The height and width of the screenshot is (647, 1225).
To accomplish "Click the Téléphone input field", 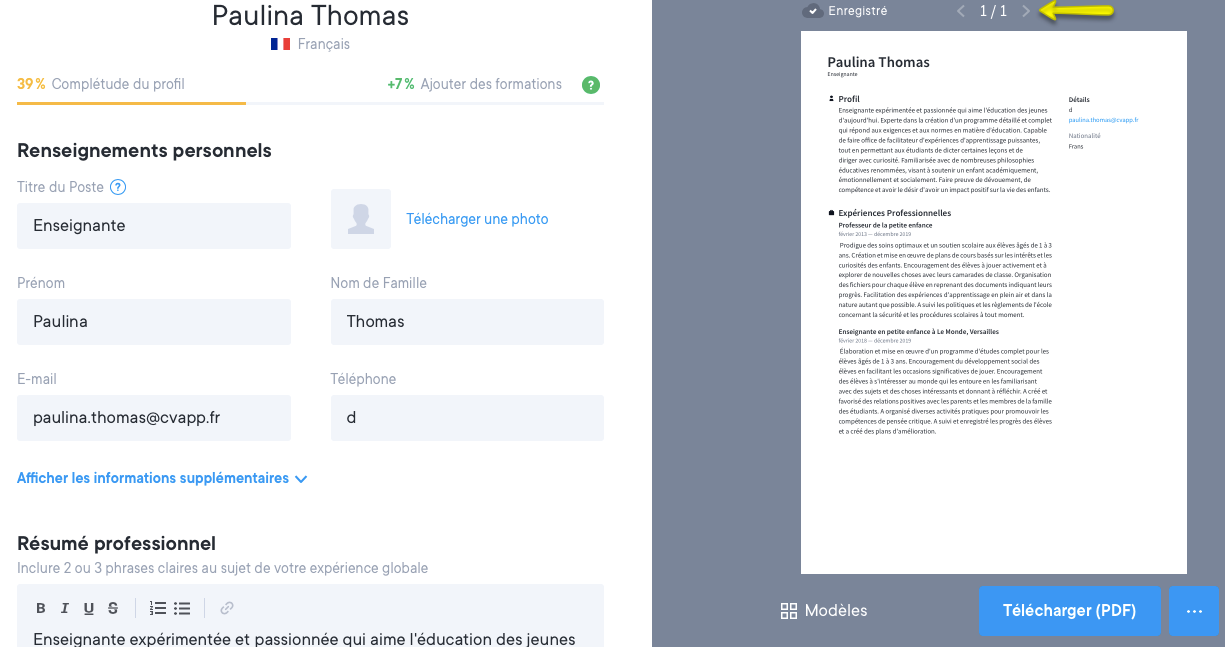I will (467, 418).
